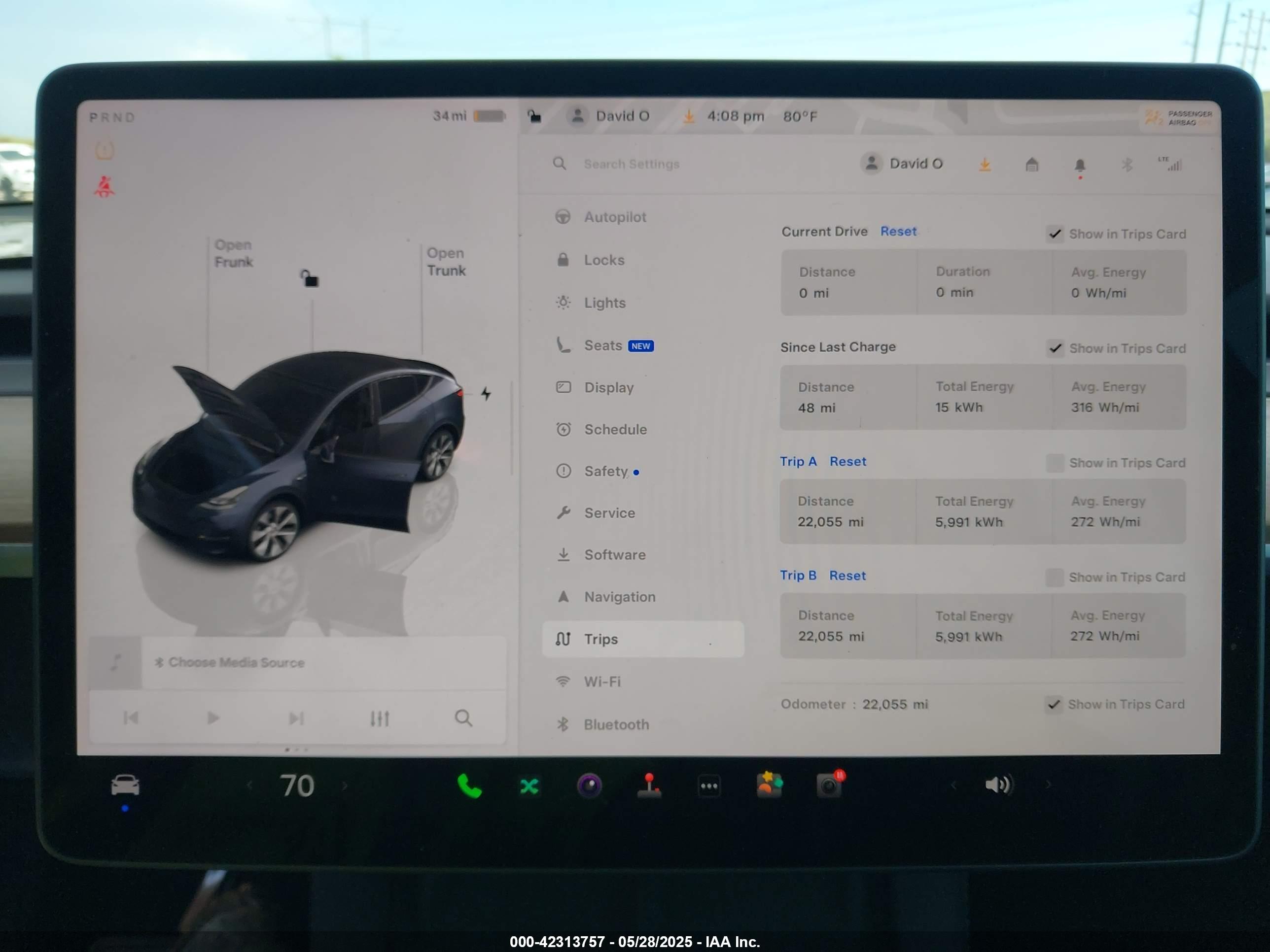Reset the Current Drive trip data
Image resolution: width=1270 pixels, height=952 pixels.
pos(899,231)
